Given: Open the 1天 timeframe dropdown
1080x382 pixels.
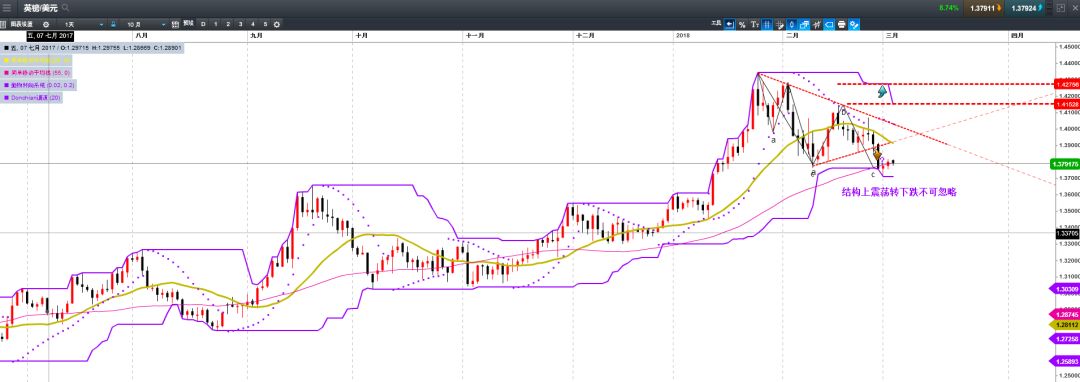Looking at the screenshot, I should [83, 24].
